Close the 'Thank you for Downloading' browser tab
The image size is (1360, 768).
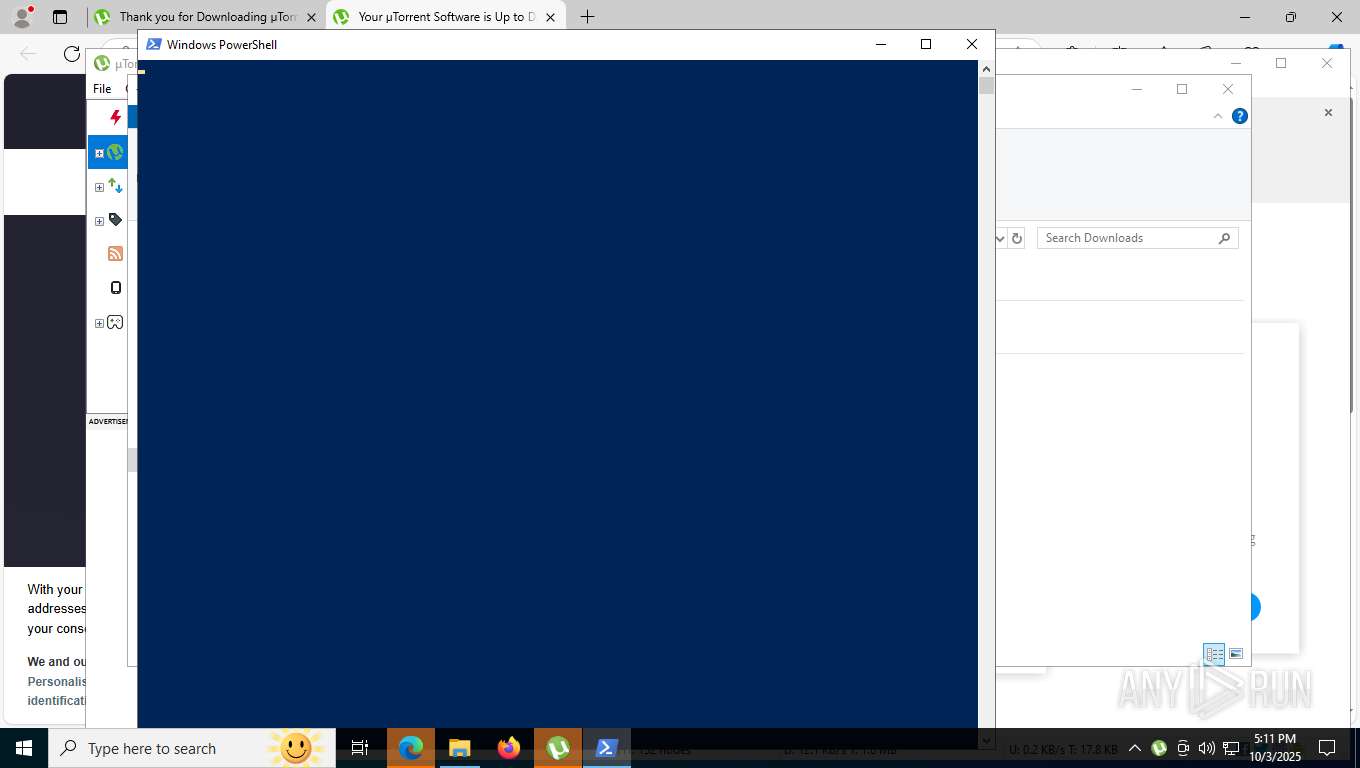point(311,17)
